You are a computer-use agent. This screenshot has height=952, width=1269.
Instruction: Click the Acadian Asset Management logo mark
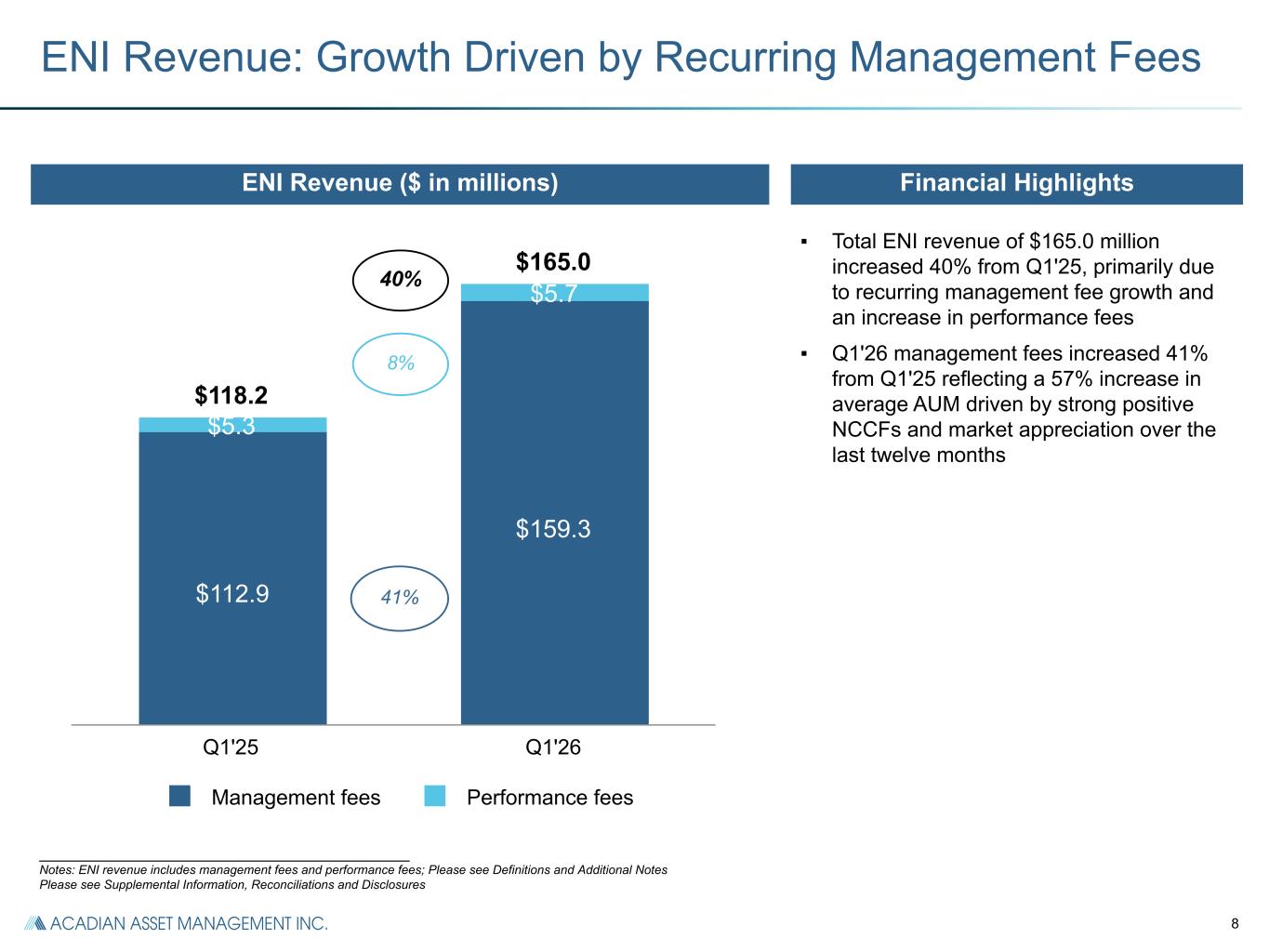[34, 923]
